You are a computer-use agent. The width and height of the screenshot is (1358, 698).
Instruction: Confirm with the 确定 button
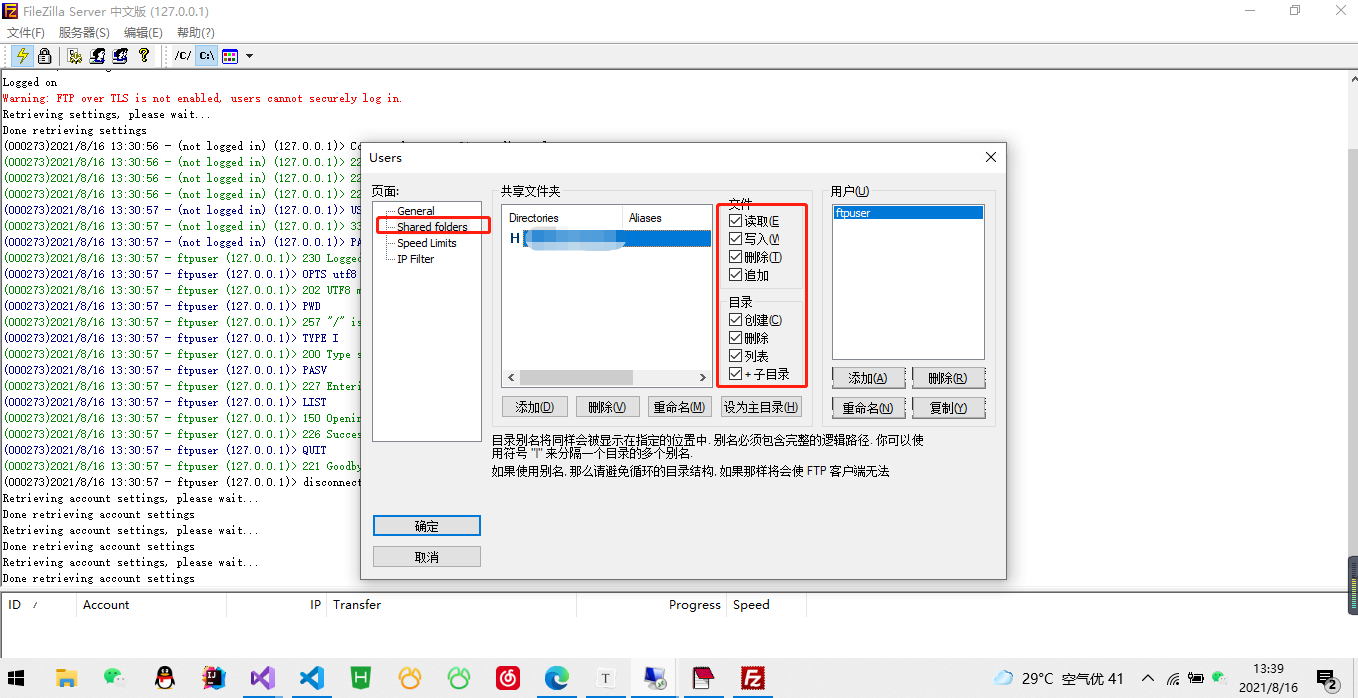click(x=427, y=526)
